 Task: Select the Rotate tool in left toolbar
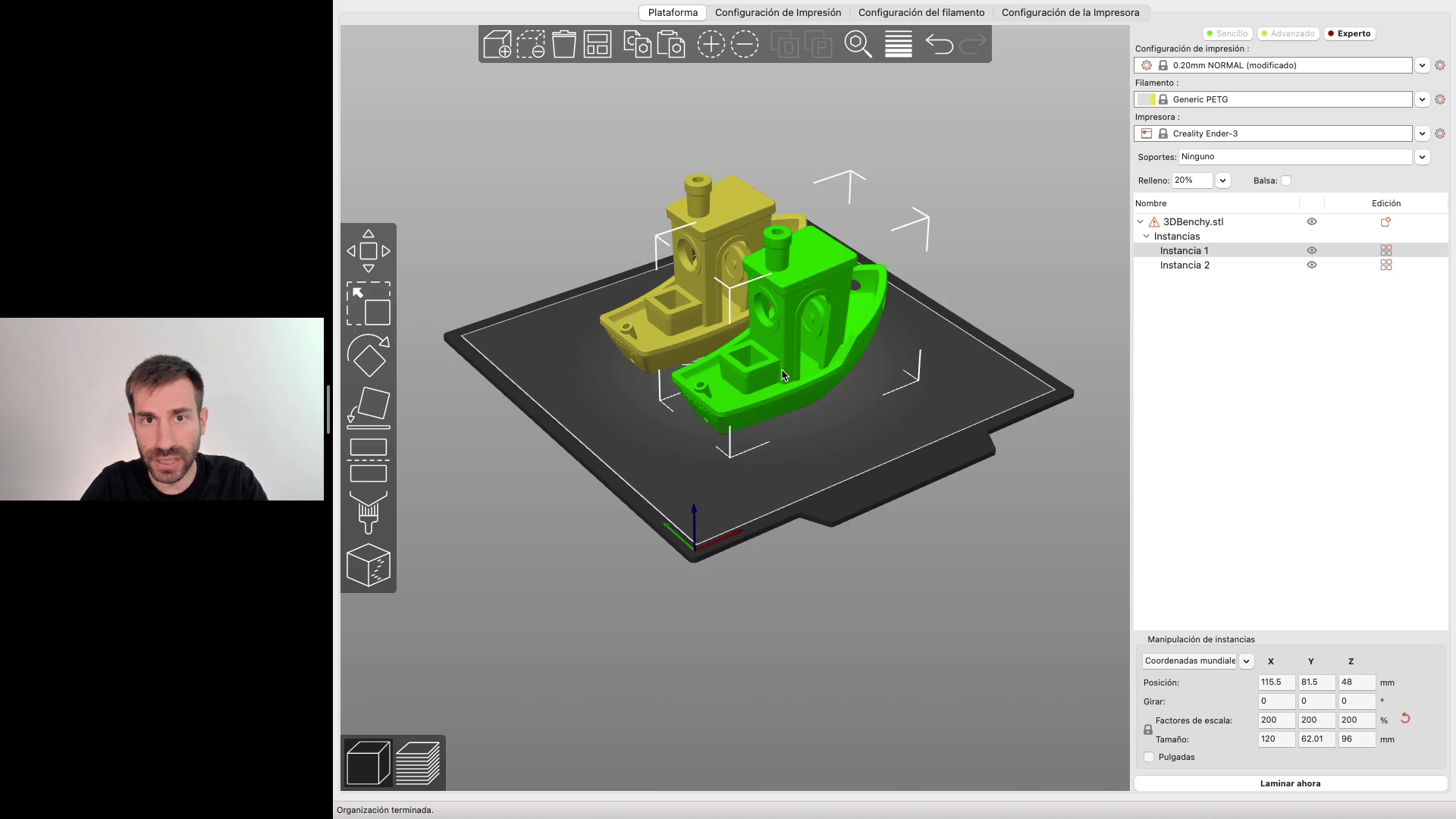(369, 356)
